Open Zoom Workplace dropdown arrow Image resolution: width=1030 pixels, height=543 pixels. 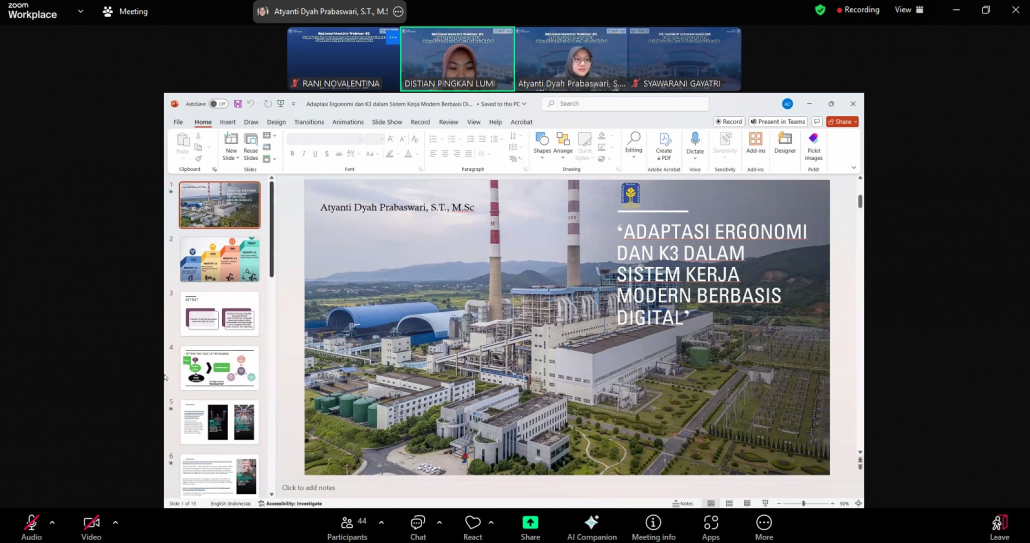coord(80,11)
